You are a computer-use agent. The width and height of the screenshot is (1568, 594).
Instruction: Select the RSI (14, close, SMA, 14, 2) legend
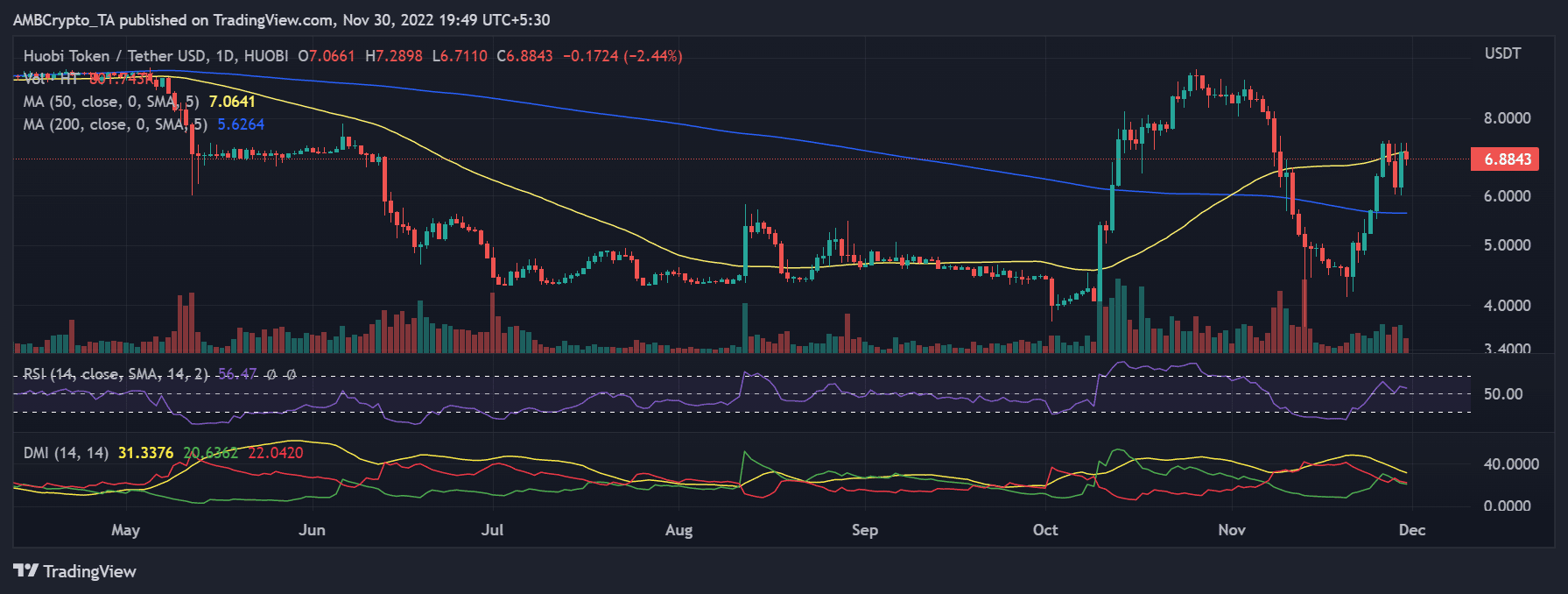(x=116, y=374)
